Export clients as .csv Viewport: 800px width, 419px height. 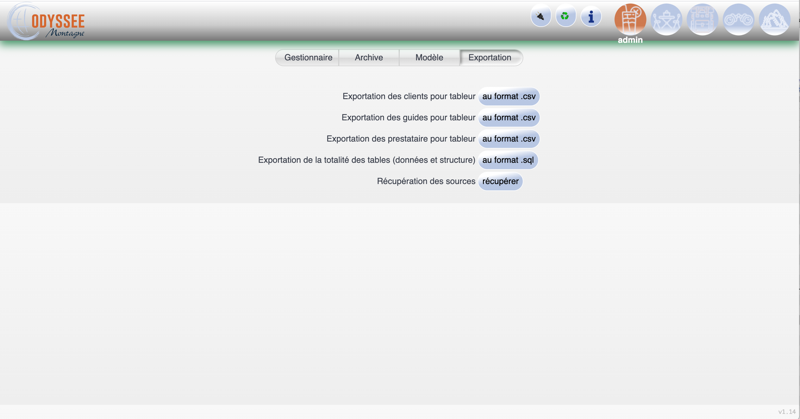tap(509, 97)
